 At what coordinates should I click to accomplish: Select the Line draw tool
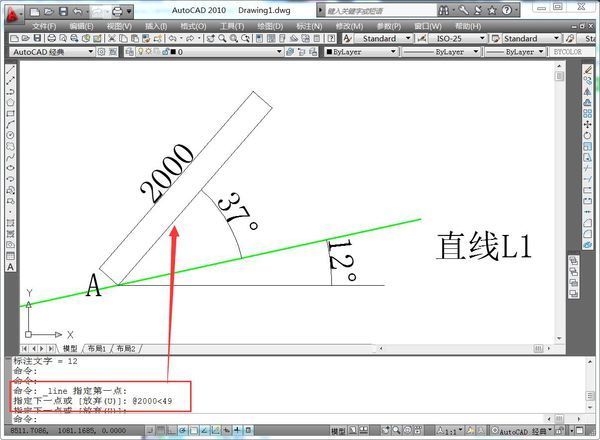click(x=10, y=70)
